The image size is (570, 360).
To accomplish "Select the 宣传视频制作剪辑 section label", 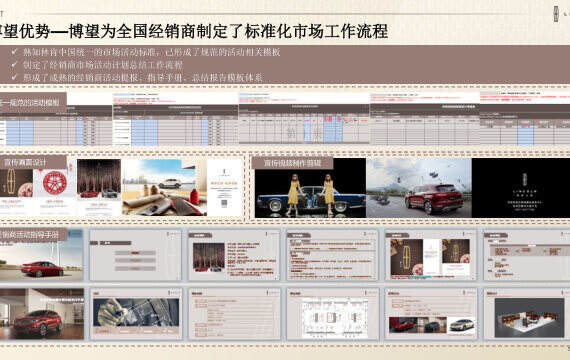I will 293,163.
